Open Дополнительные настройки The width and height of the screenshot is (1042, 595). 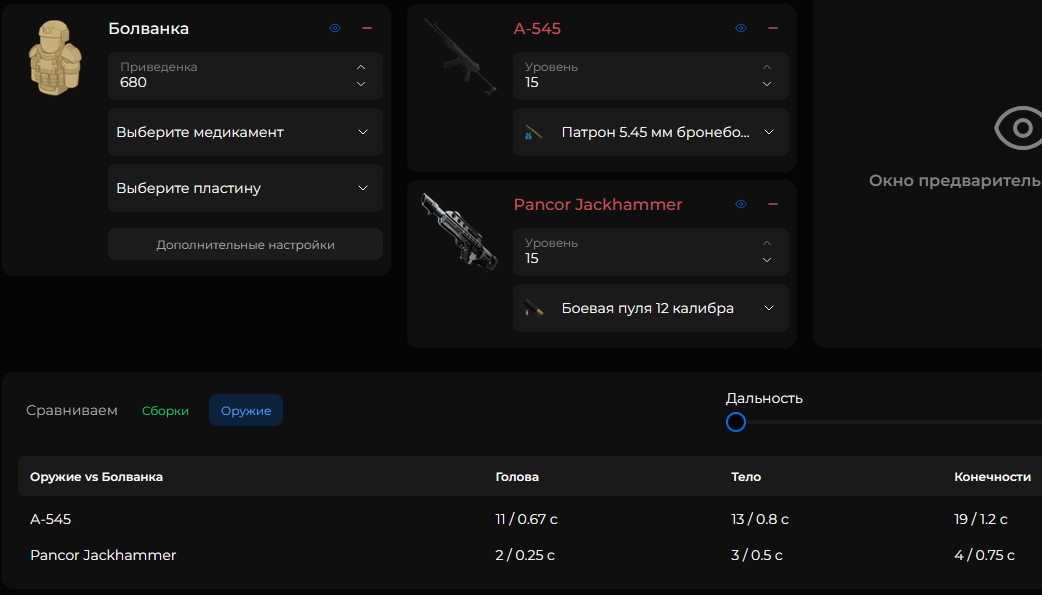[245, 244]
